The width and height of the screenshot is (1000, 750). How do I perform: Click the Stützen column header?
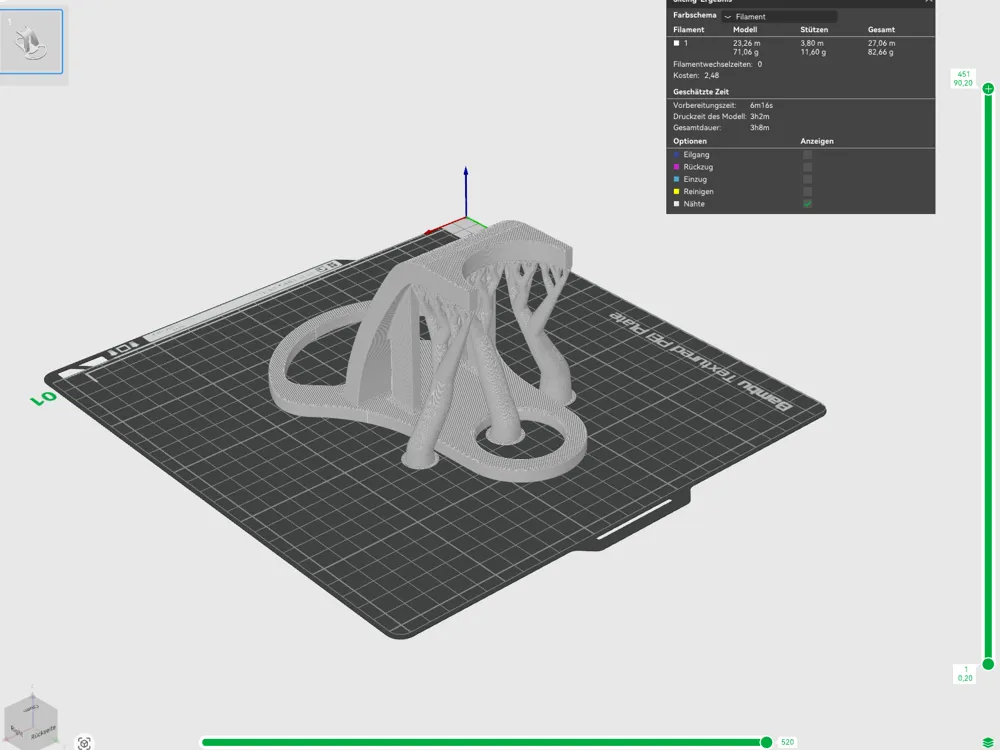coord(814,29)
